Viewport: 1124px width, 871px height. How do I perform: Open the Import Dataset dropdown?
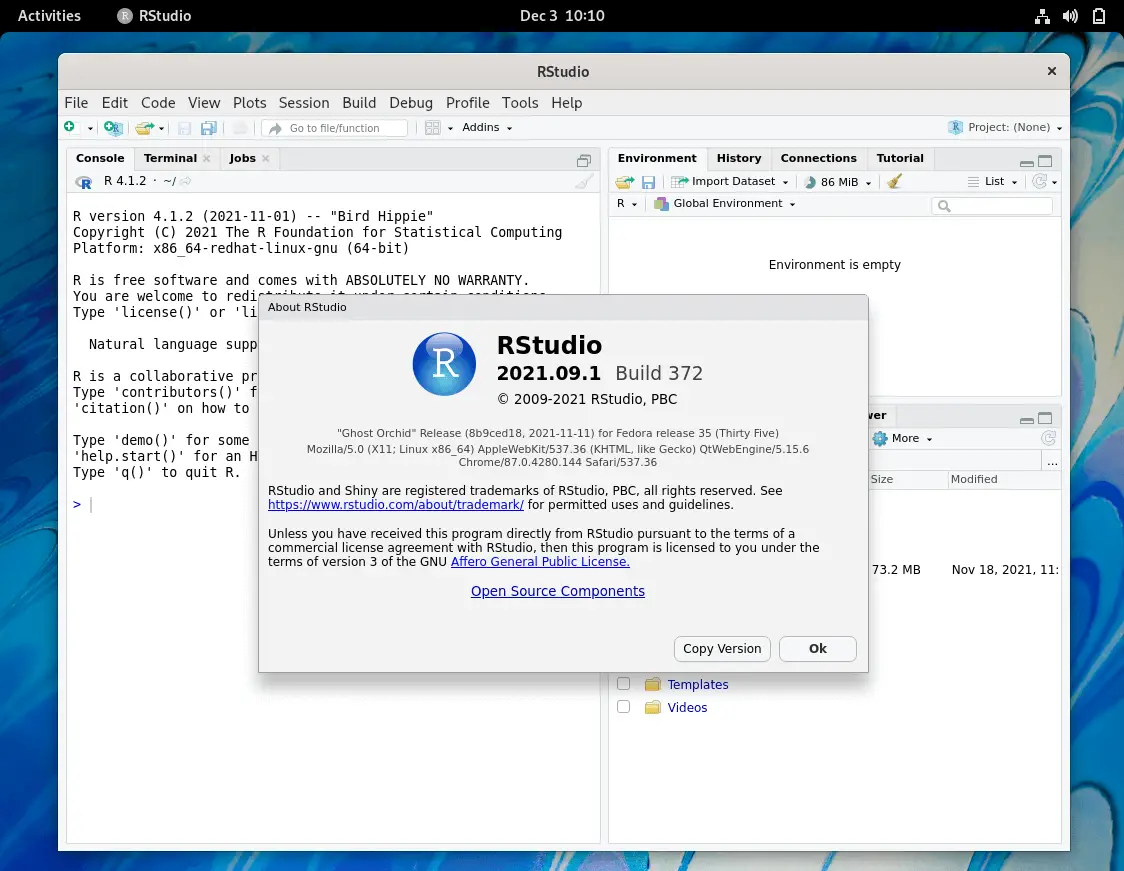coord(730,181)
